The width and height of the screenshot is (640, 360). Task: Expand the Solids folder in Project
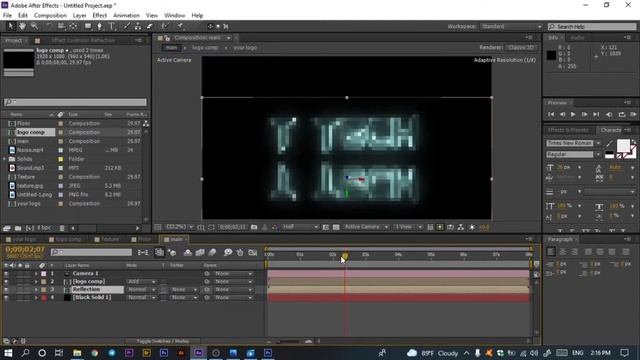click(x=5, y=159)
